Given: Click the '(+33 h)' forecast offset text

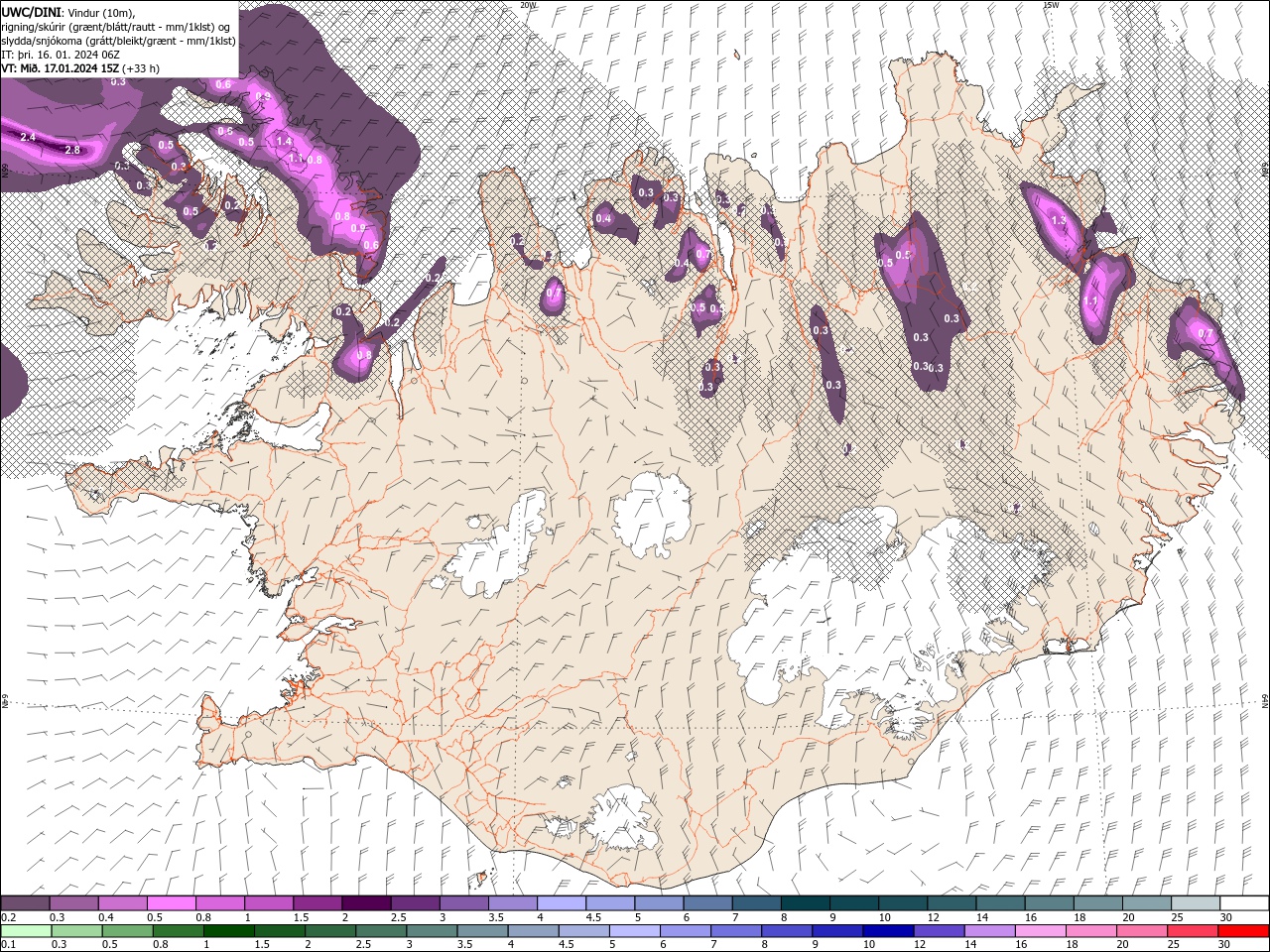Looking at the screenshot, I should [142, 68].
